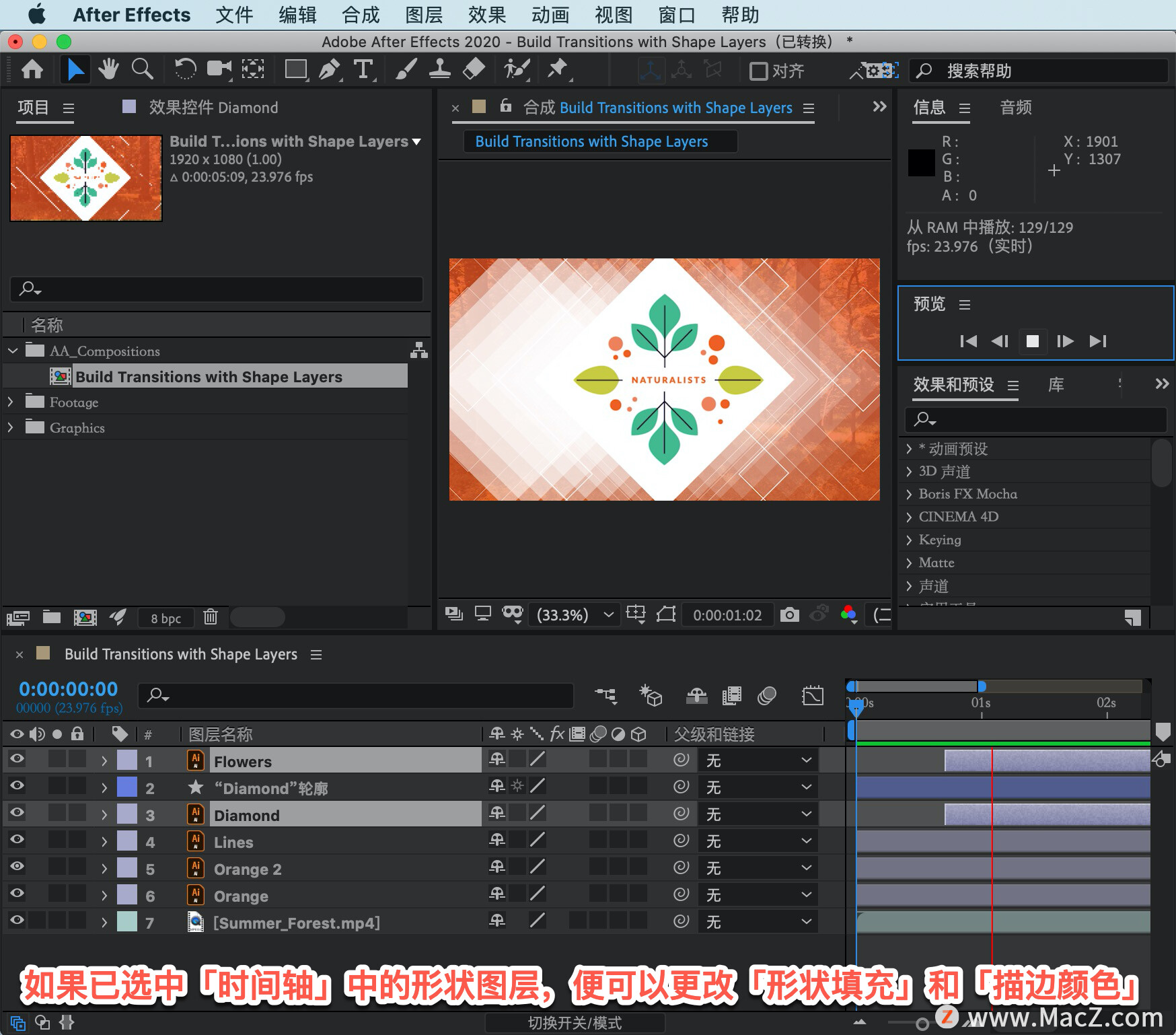Viewport: 1176px width, 1035px height.
Task: Select the Type tool
Action: [363, 69]
